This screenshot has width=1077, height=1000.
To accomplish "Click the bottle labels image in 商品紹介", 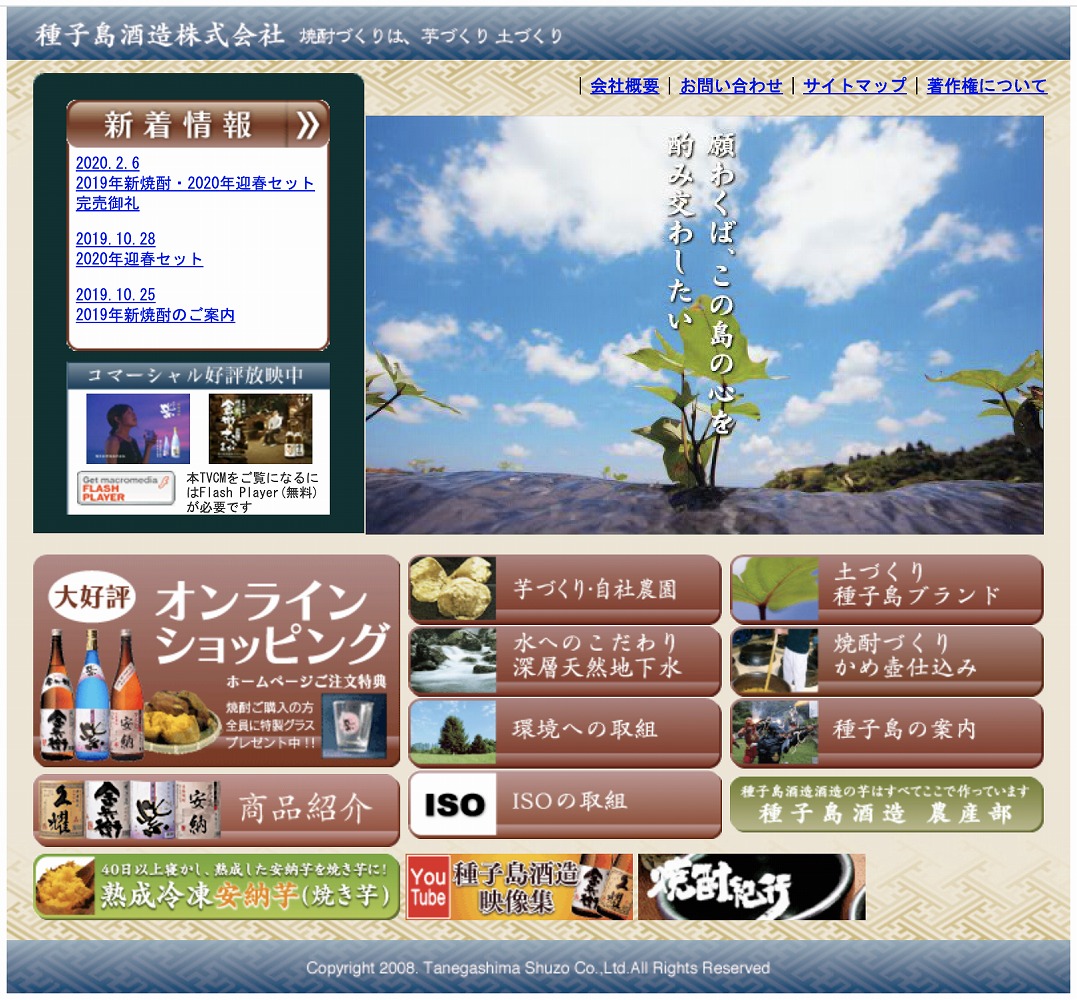I will 129,809.
